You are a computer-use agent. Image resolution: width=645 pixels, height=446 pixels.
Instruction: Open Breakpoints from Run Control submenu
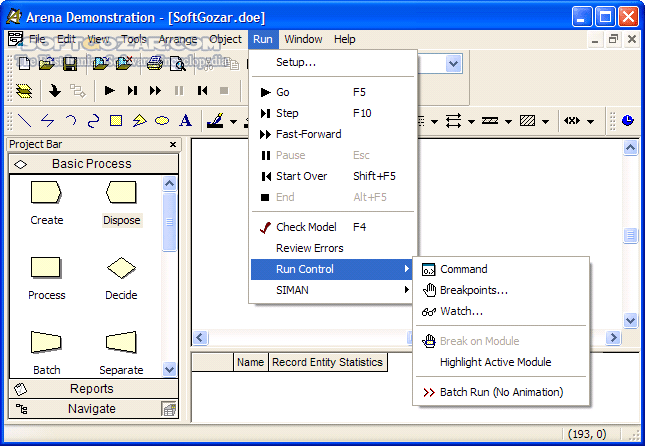(x=473, y=290)
